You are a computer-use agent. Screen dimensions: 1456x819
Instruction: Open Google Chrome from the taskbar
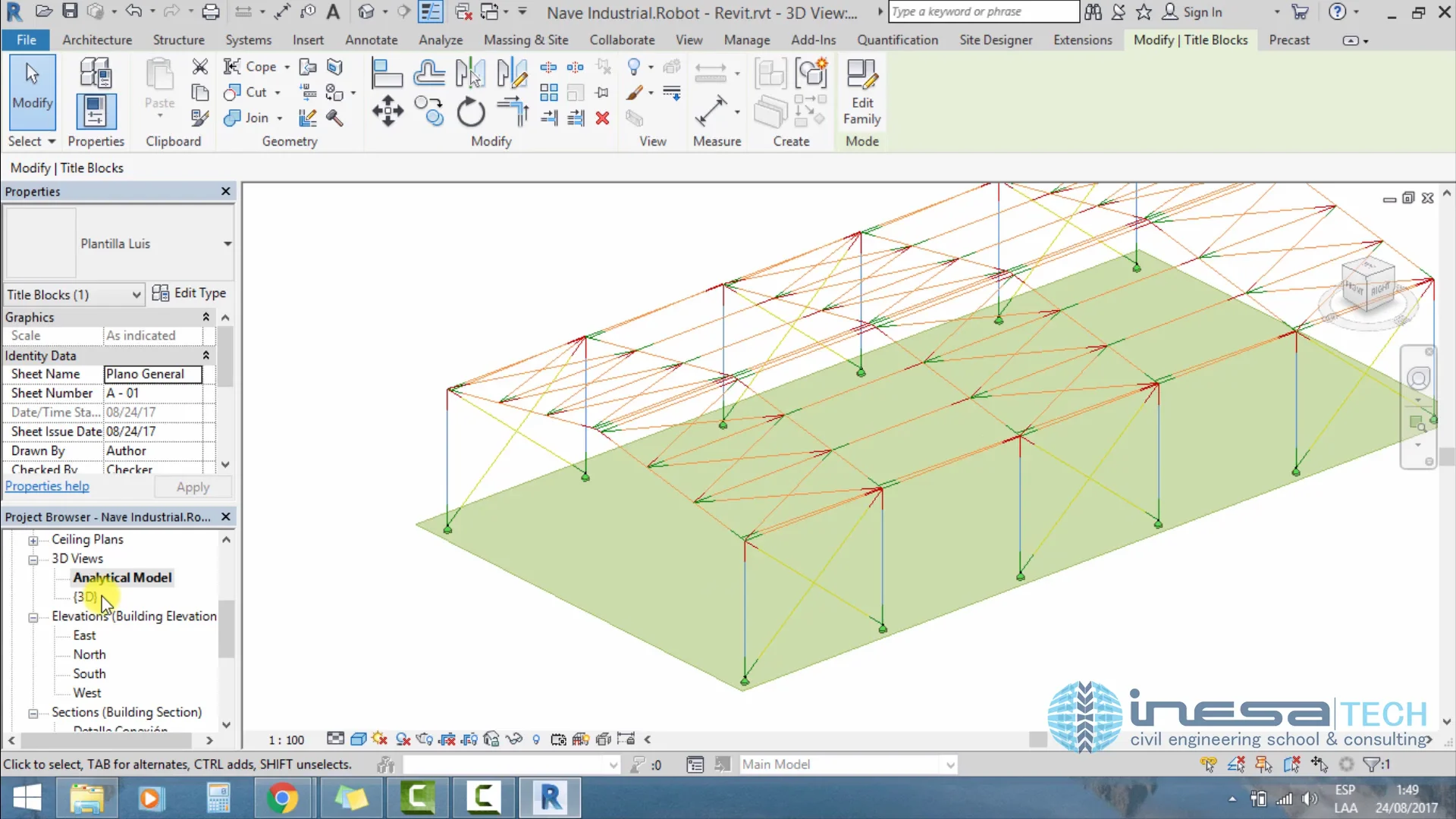pyautogui.click(x=282, y=799)
